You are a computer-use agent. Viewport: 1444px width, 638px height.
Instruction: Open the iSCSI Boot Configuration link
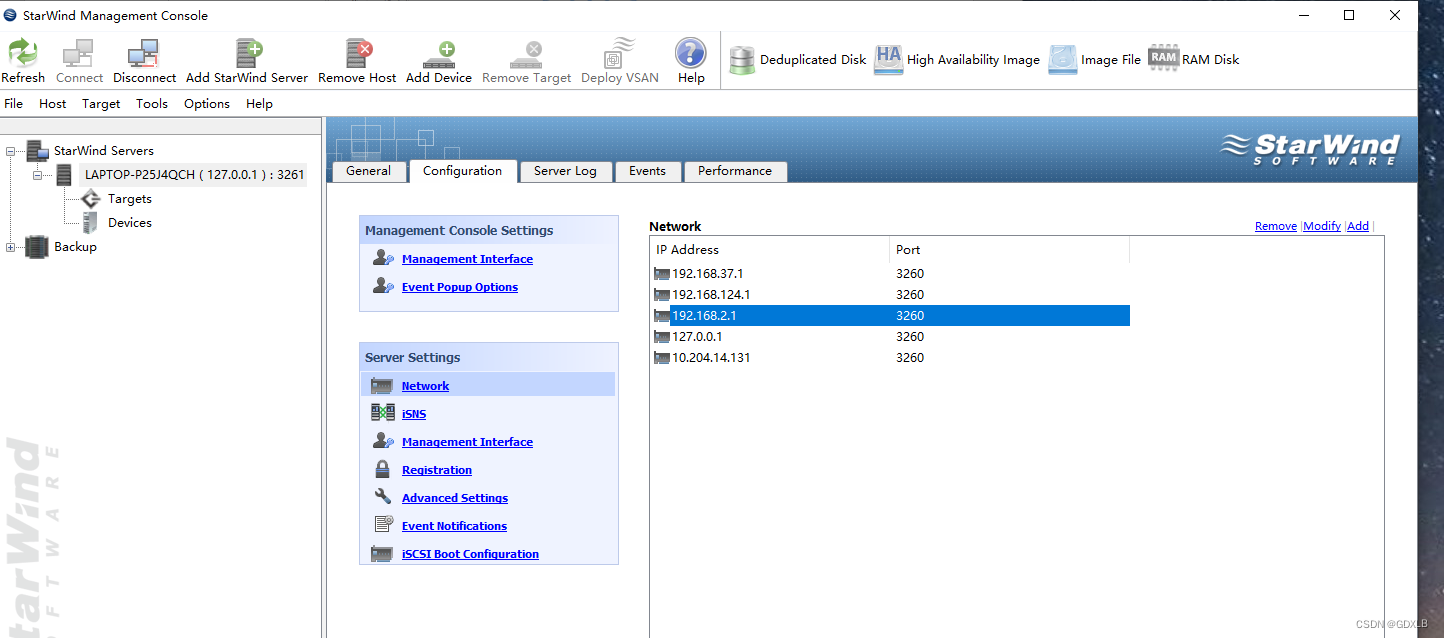470,554
